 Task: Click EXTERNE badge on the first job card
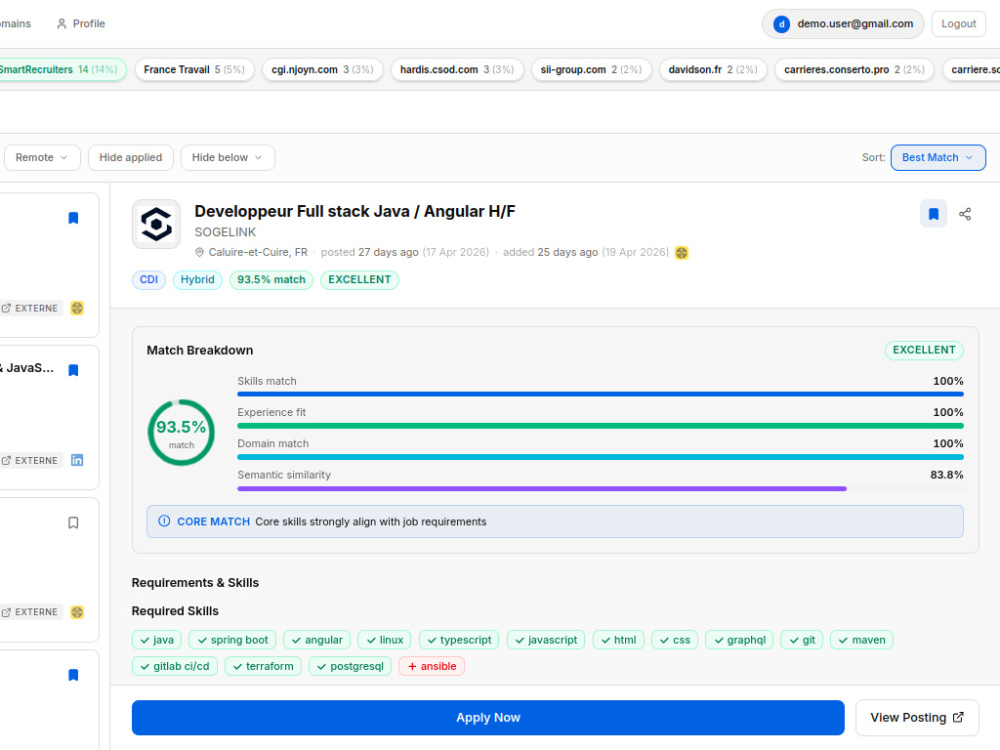(x=30, y=308)
